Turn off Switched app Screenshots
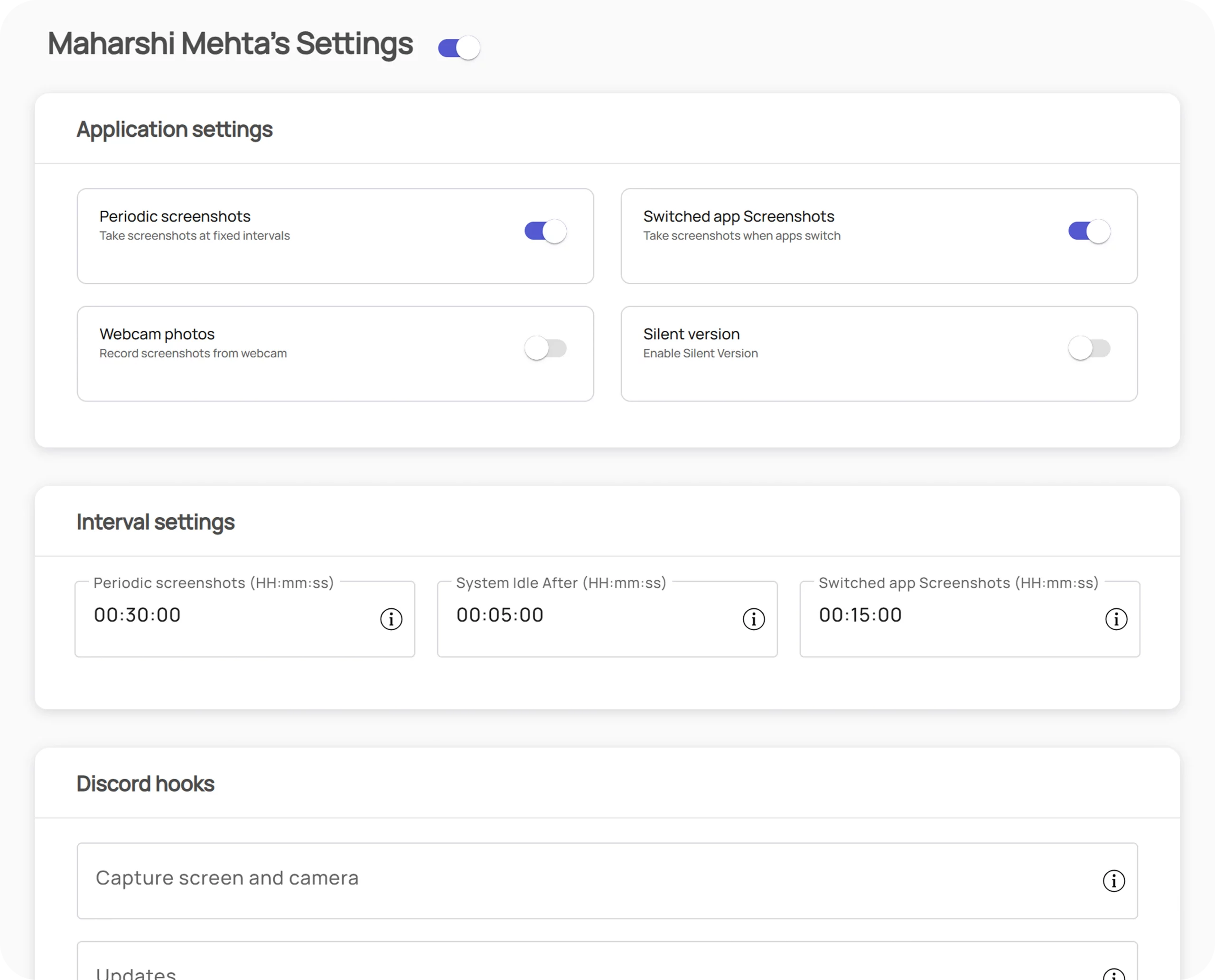1215x980 pixels. coord(1089,231)
